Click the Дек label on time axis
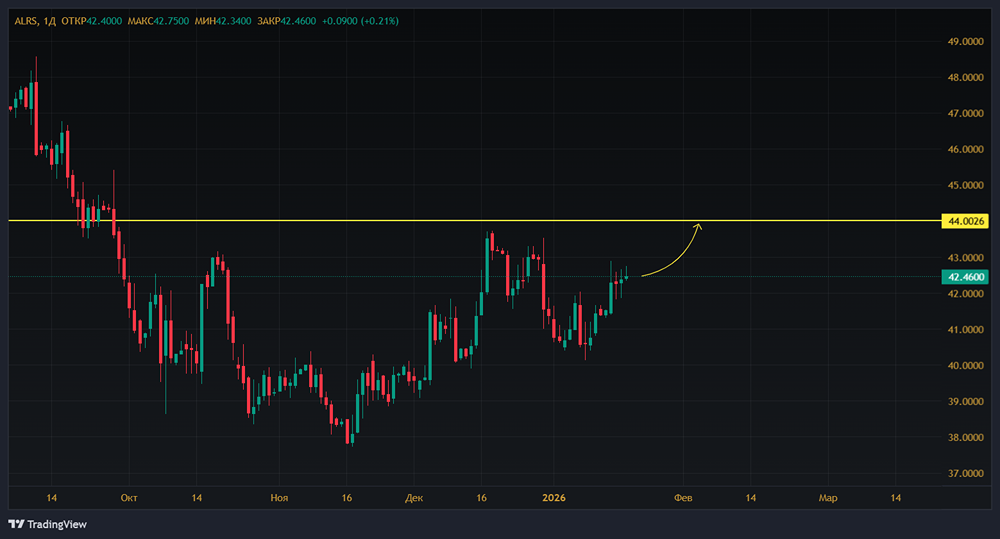 (414, 498)
